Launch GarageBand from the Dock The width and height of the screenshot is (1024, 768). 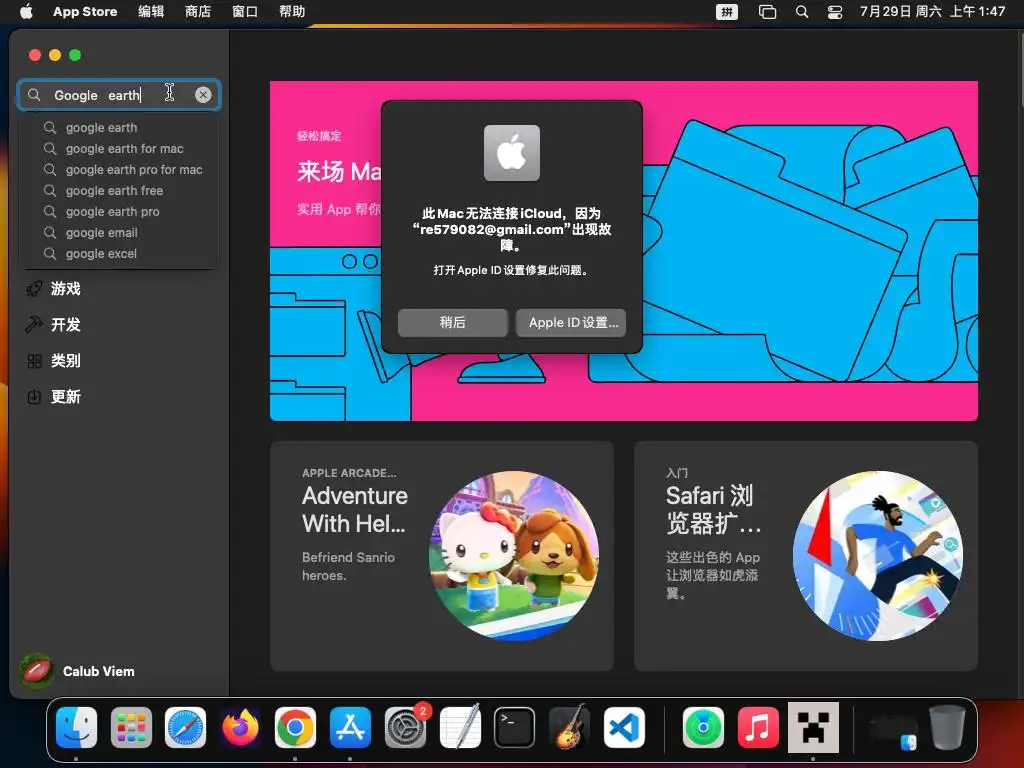pos(569,728)
